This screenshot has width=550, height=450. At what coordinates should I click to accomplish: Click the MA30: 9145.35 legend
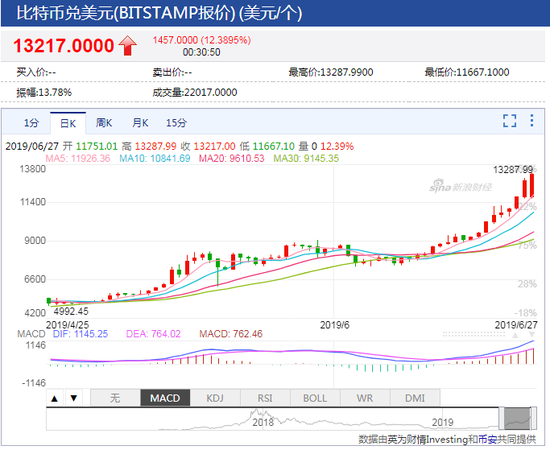point(306,159)
